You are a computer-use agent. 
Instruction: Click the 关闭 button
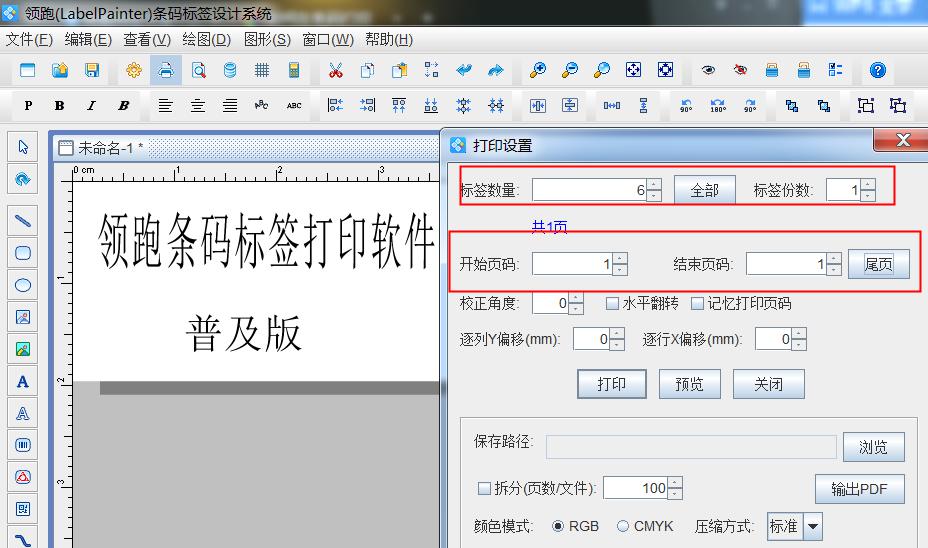(768, 384)
